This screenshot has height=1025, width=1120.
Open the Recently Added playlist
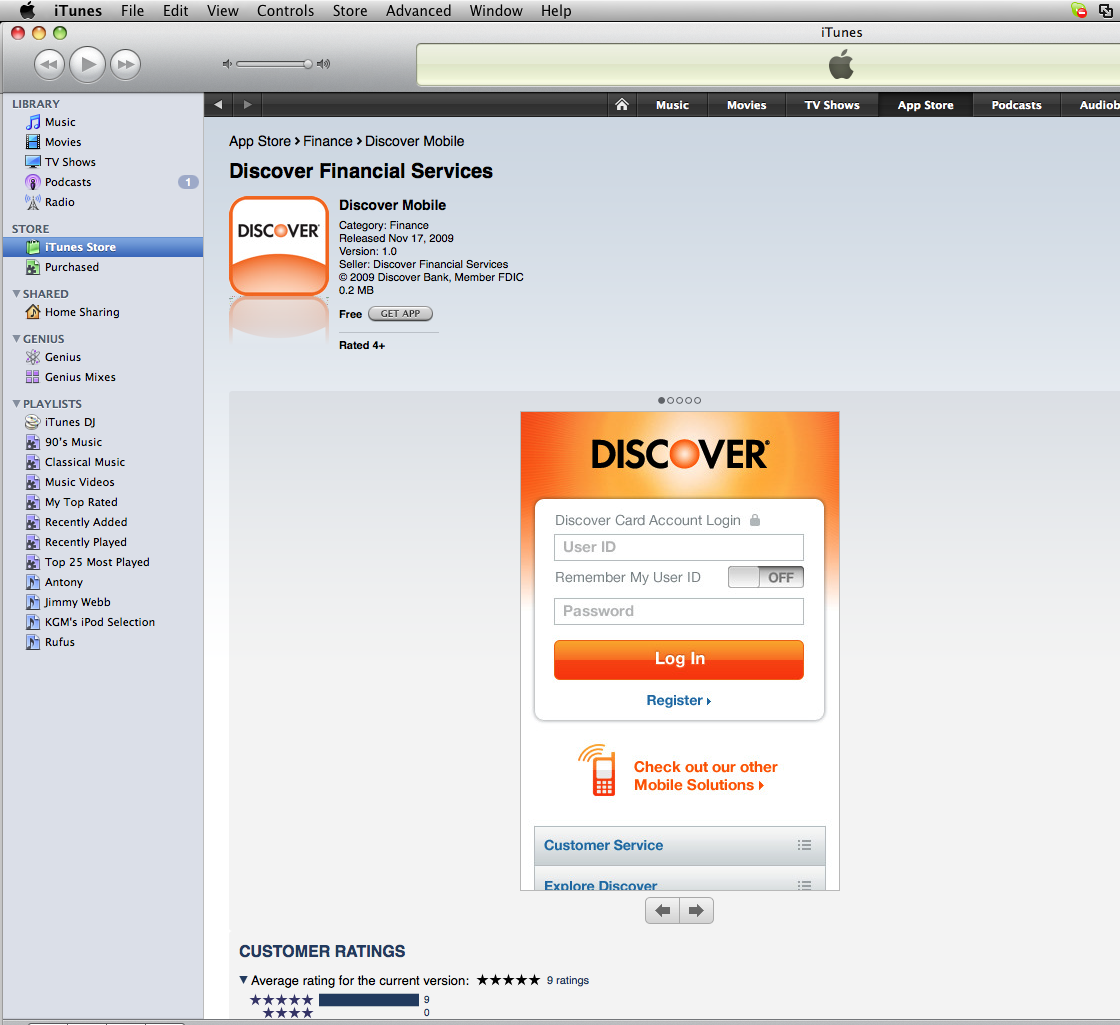coord(86,522)
